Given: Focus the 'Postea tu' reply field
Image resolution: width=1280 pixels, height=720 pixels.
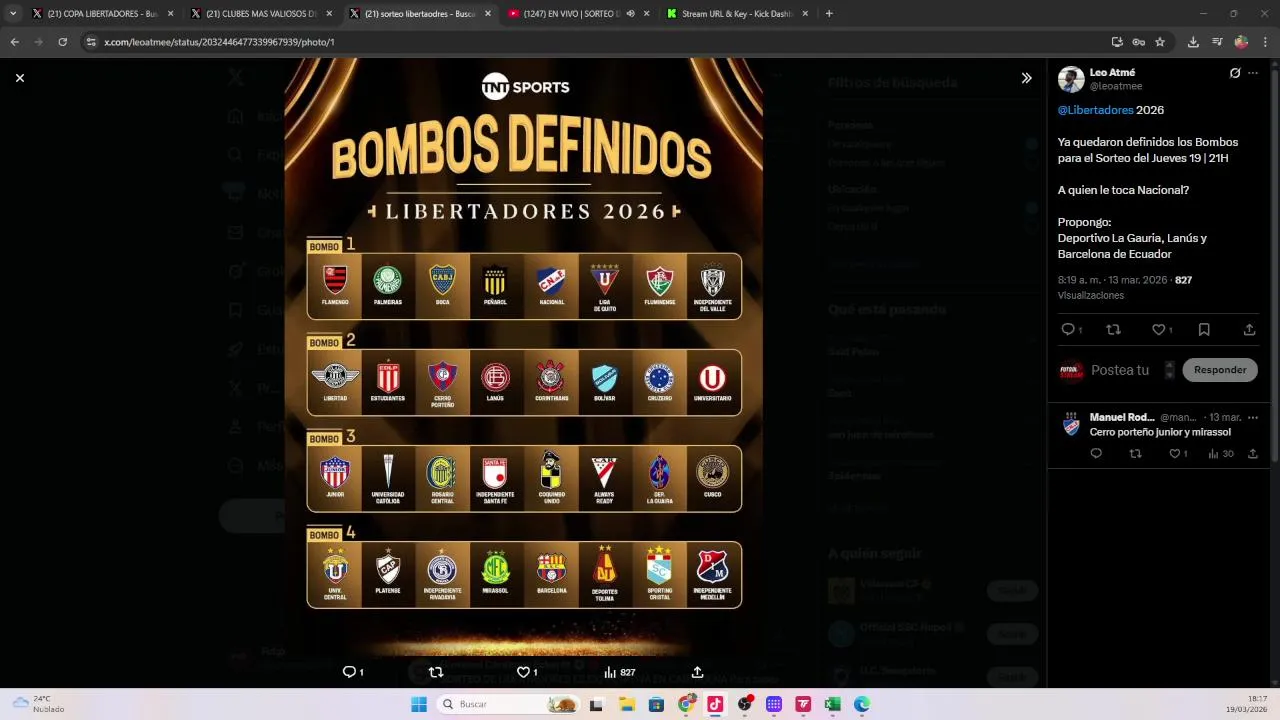Looking at the screenshot, I should [x=1120, y=370].
